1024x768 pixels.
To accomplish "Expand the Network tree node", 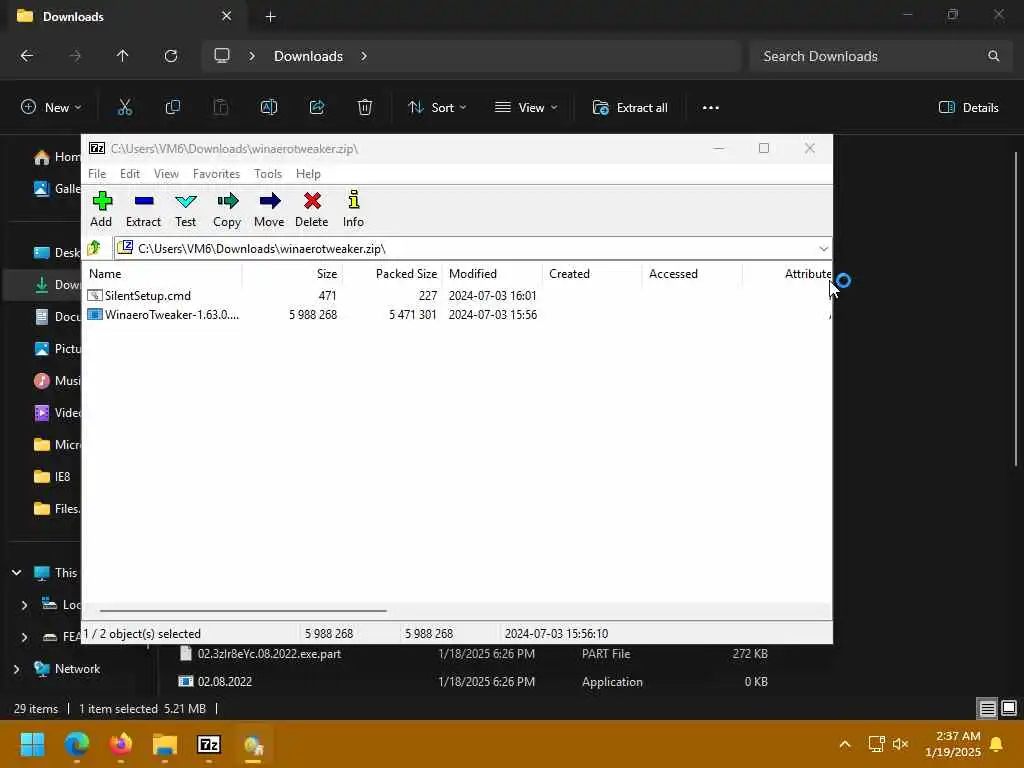I will point(16,669).
